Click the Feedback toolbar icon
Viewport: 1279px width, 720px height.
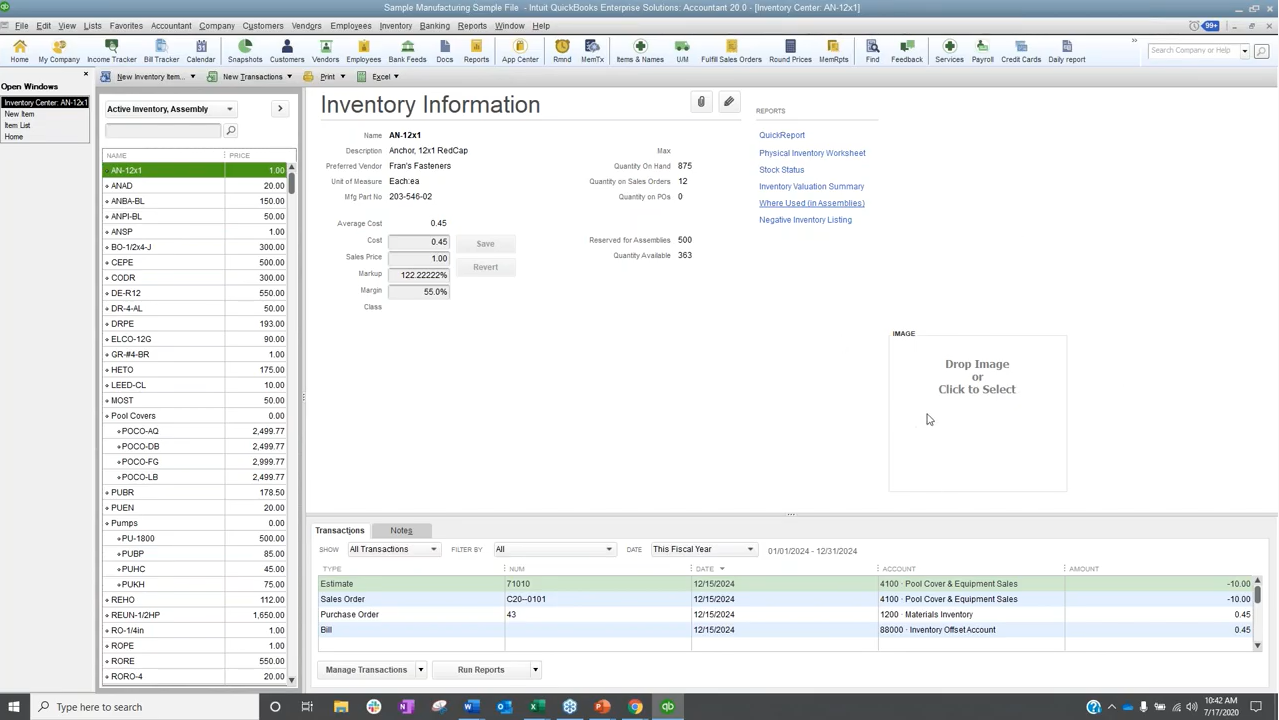(906, 52)
